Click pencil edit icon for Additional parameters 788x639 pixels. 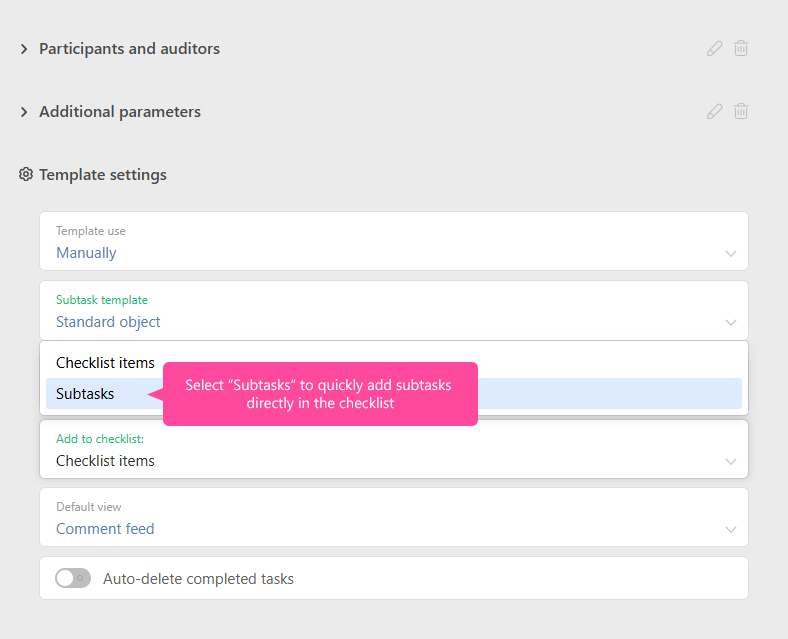coord(714,111)
